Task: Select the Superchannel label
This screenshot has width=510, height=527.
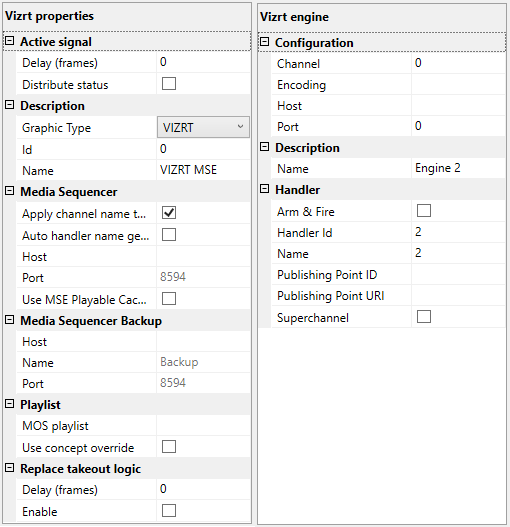Action: pos(313,318)
